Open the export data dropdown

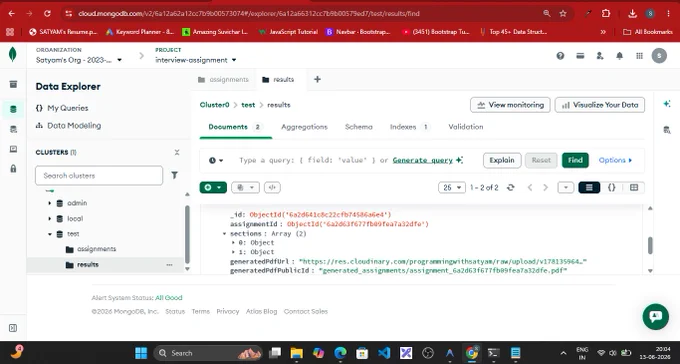click(245, 187)
